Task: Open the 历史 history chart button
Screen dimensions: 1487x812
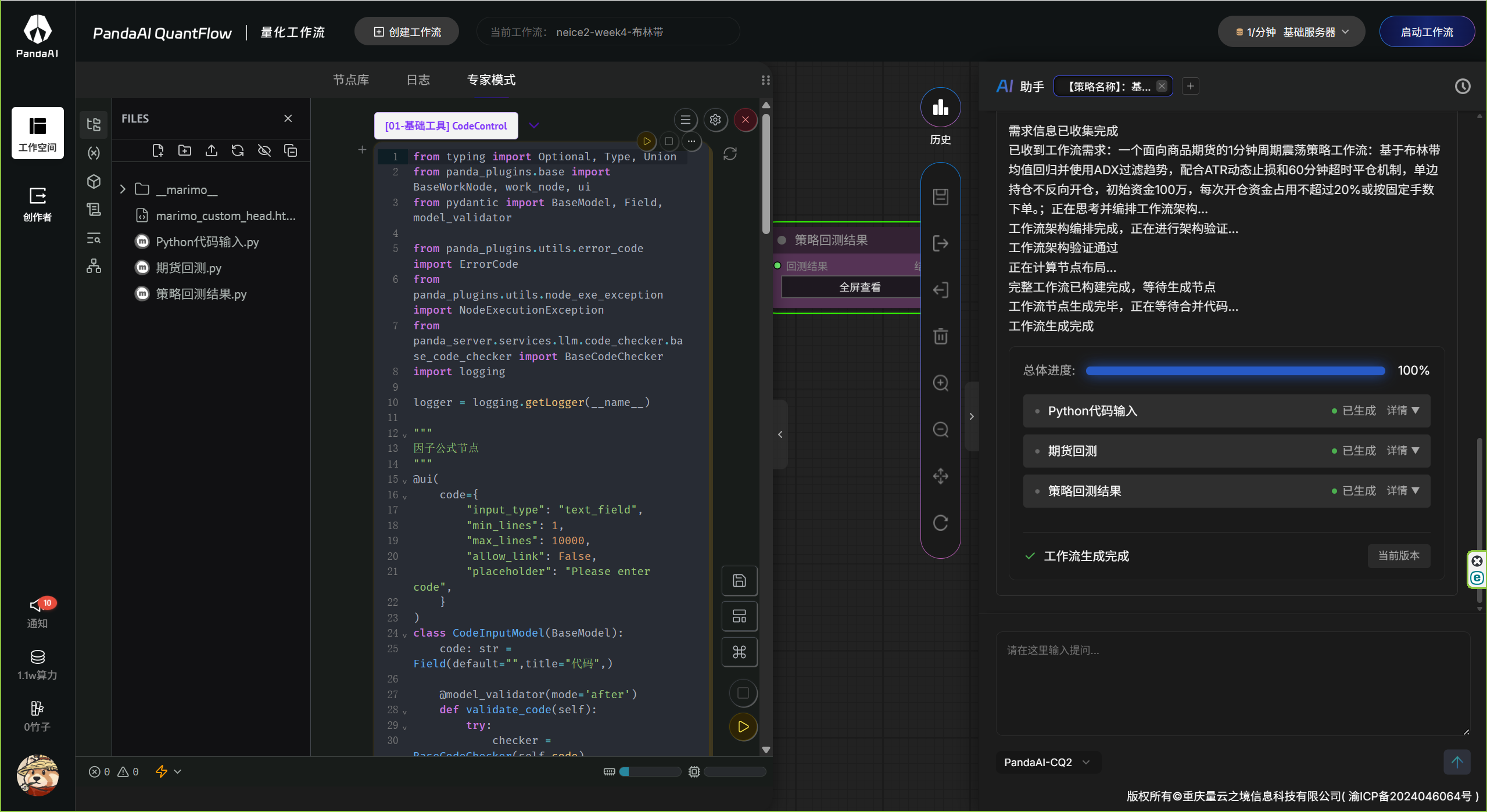Action: tap(940, 107)
